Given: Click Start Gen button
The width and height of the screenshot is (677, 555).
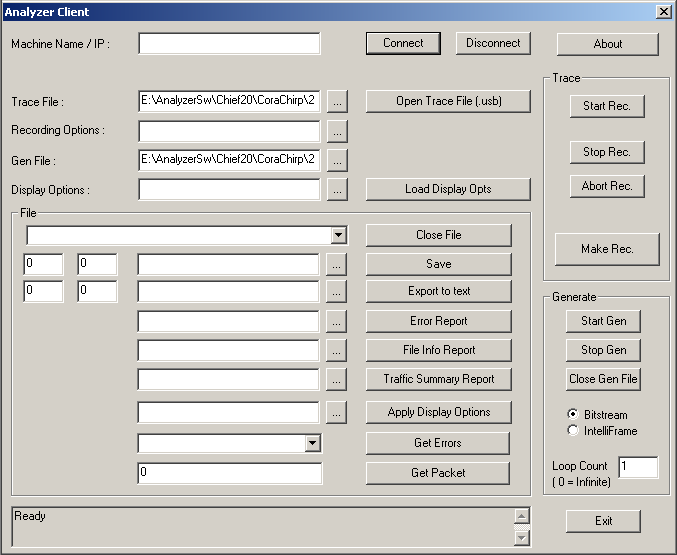Looking at the screenshot, I should click(603, 321).
